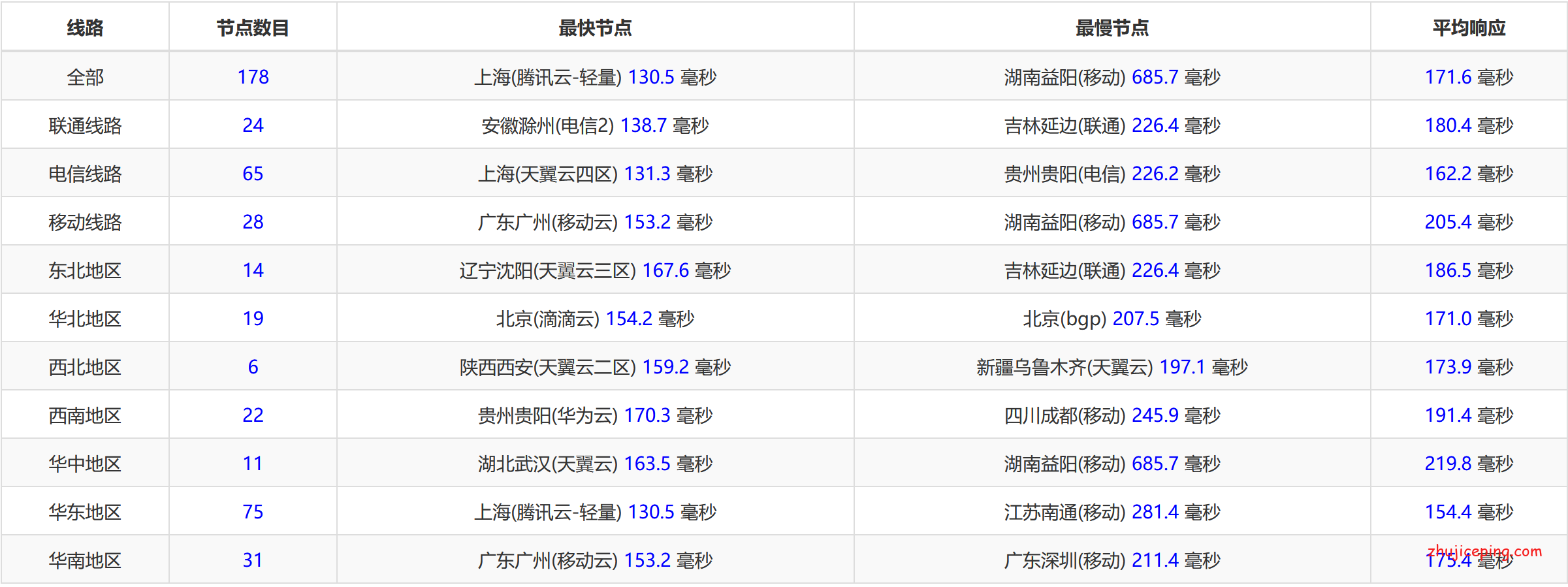Click 广东广州(移动云) fastest node in 华南地区 row
Image resolution: width=1568 pixels, height=587 pixels.
[x=595, y=560]
